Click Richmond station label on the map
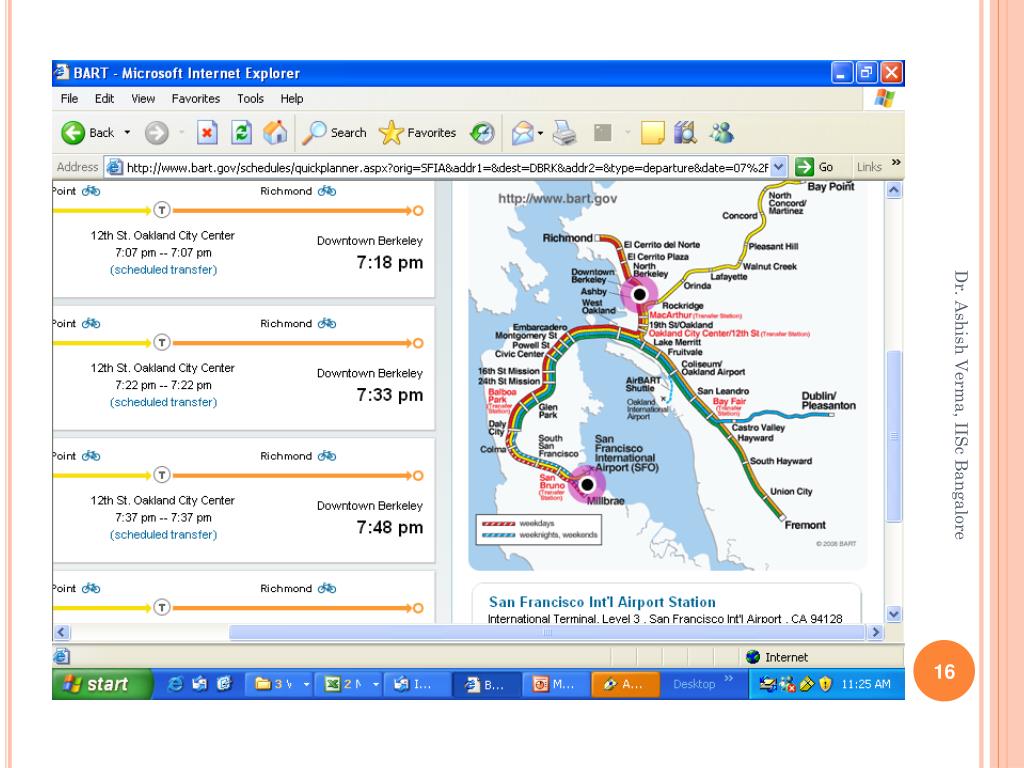1024x768 pixels. pyautogui.click(x=568, y=238)
